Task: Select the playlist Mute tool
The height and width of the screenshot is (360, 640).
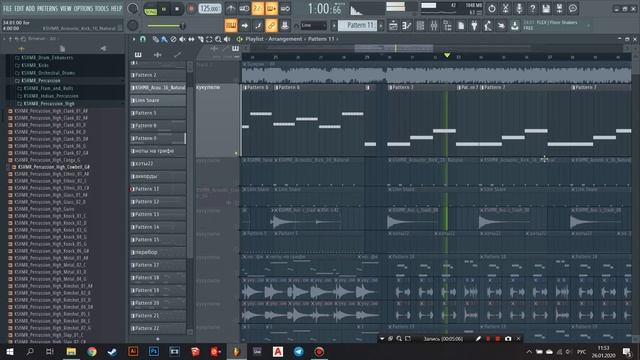Action: click(x=182, y=39)
